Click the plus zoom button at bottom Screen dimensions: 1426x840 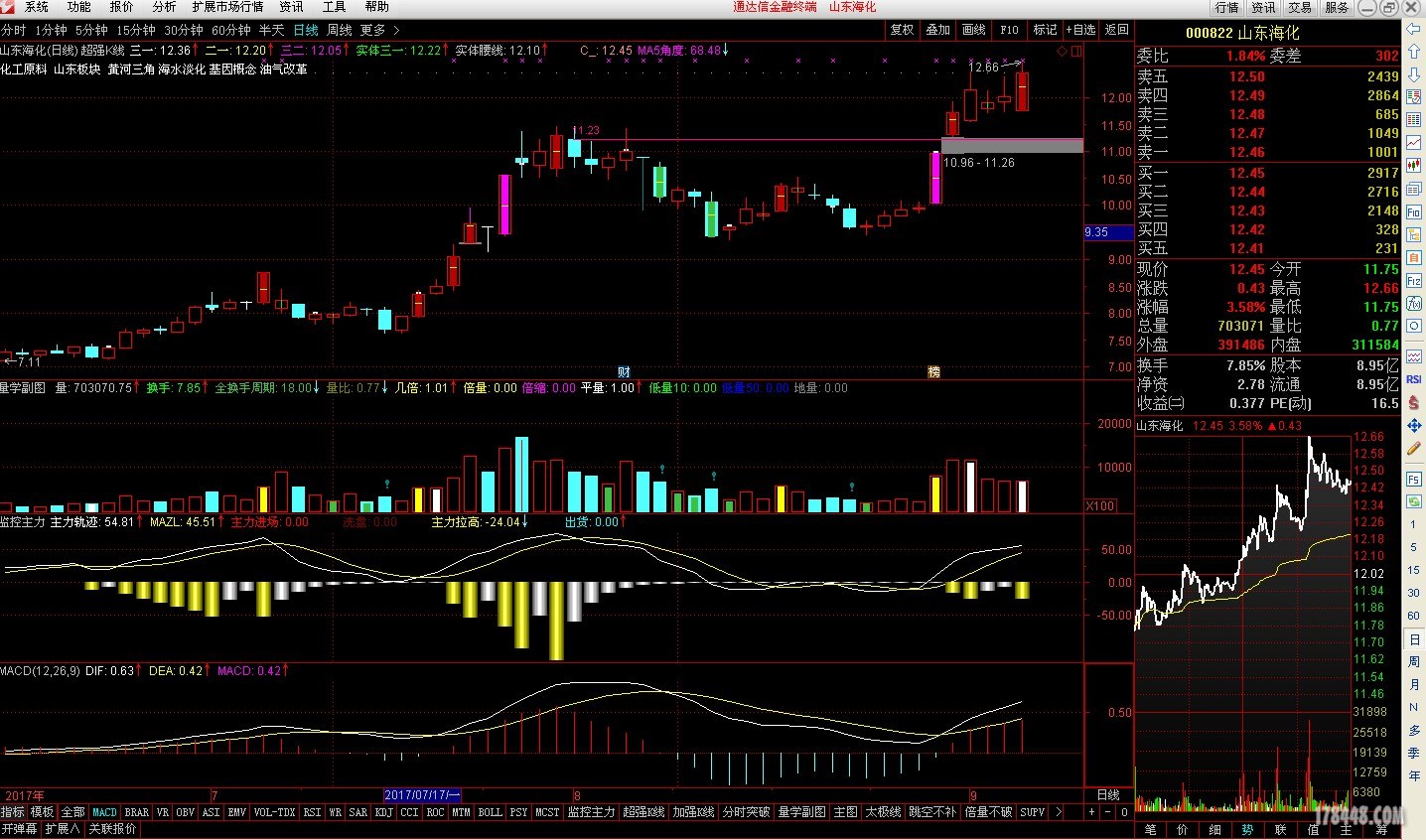click(x=1091, y=812)
